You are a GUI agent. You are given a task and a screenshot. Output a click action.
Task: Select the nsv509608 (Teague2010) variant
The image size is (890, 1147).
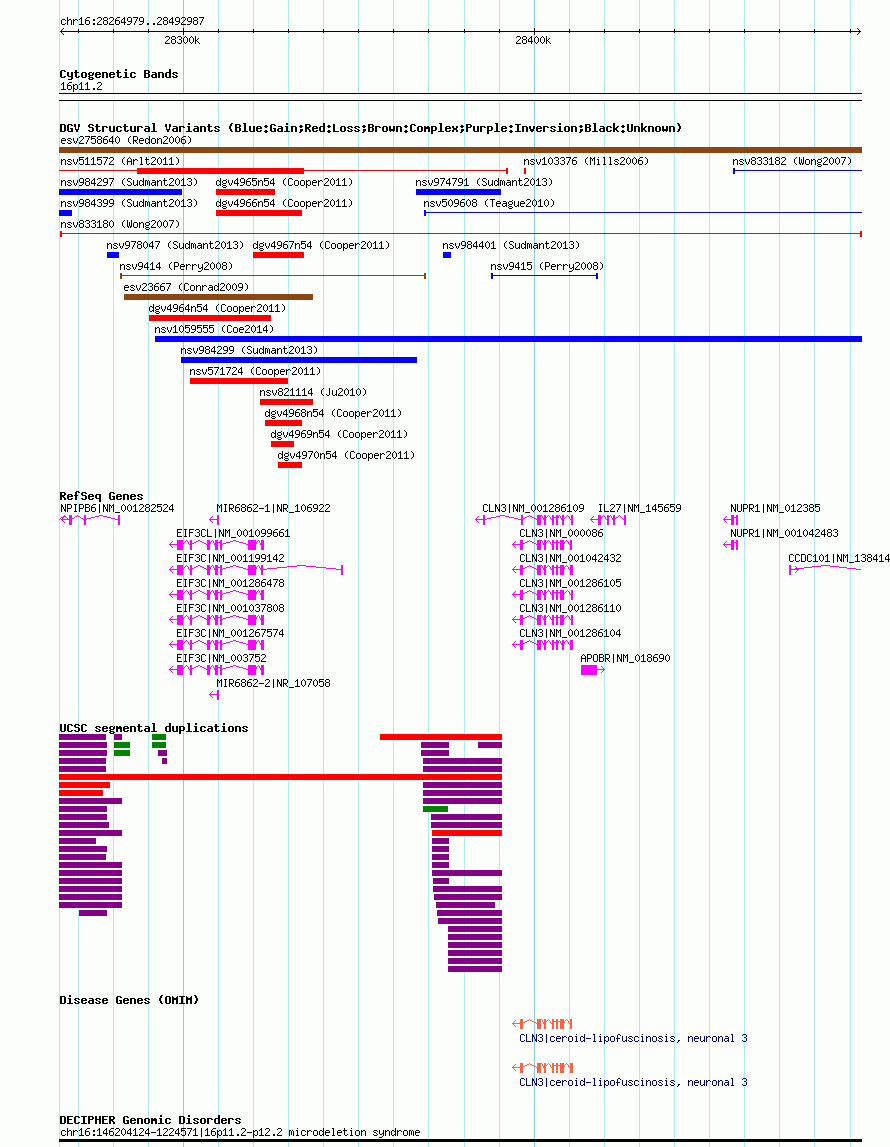point(489,203)
